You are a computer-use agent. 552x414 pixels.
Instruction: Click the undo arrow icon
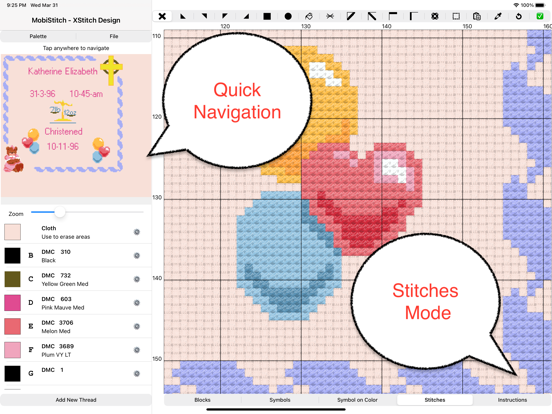(x=519, y=16)
